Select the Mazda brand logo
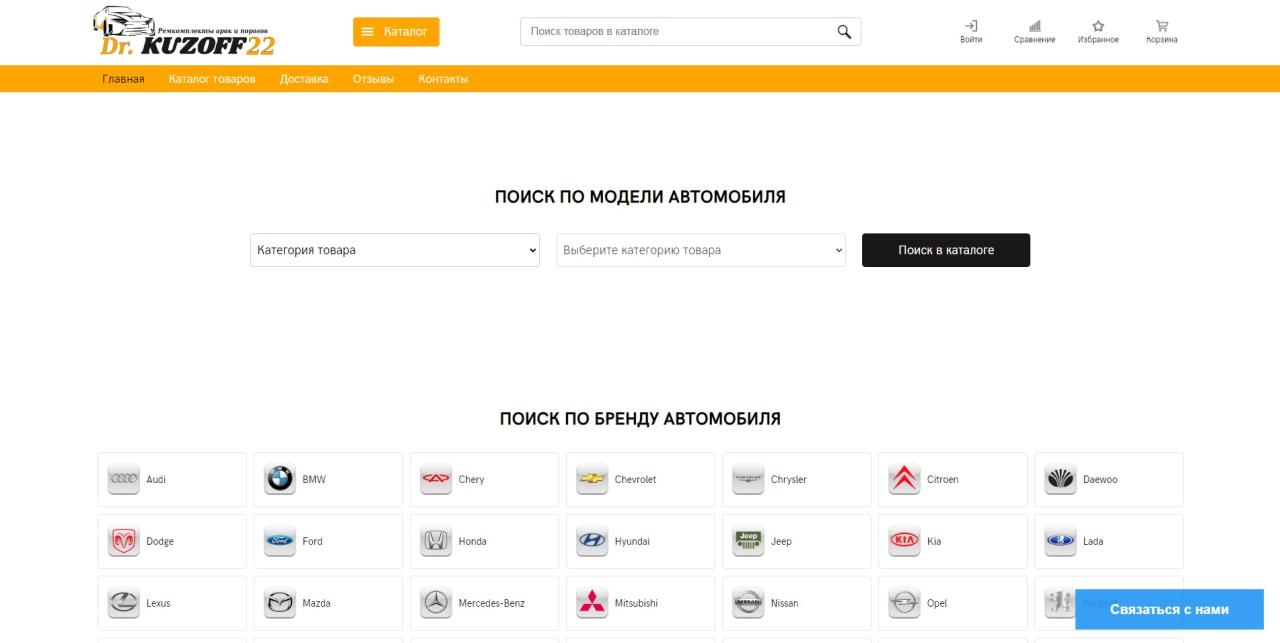This screenshot has height=643, width=1280. point(280,603)
